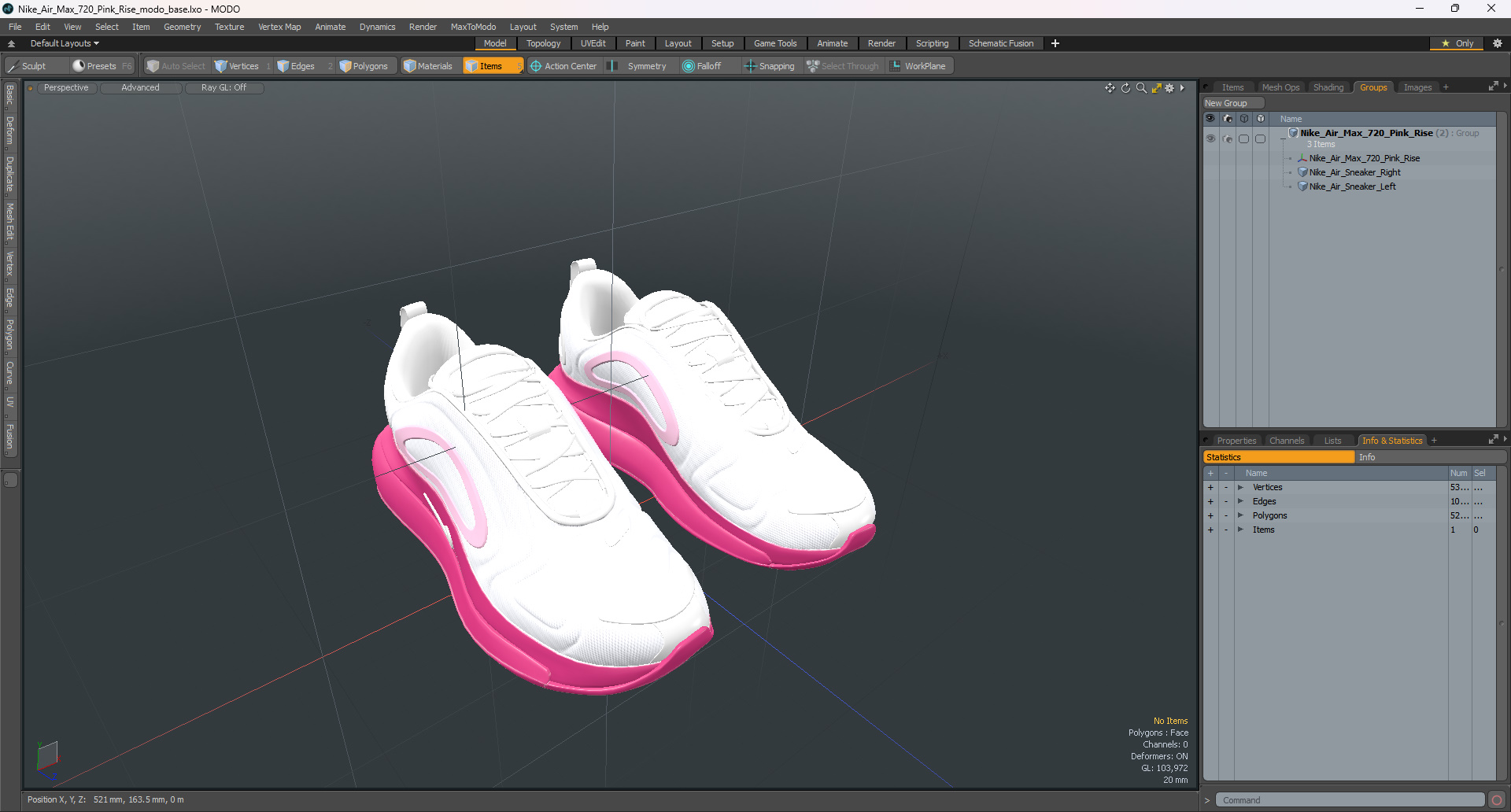Check the first box in group row
1511x812 pixels.
[1243, 138]
